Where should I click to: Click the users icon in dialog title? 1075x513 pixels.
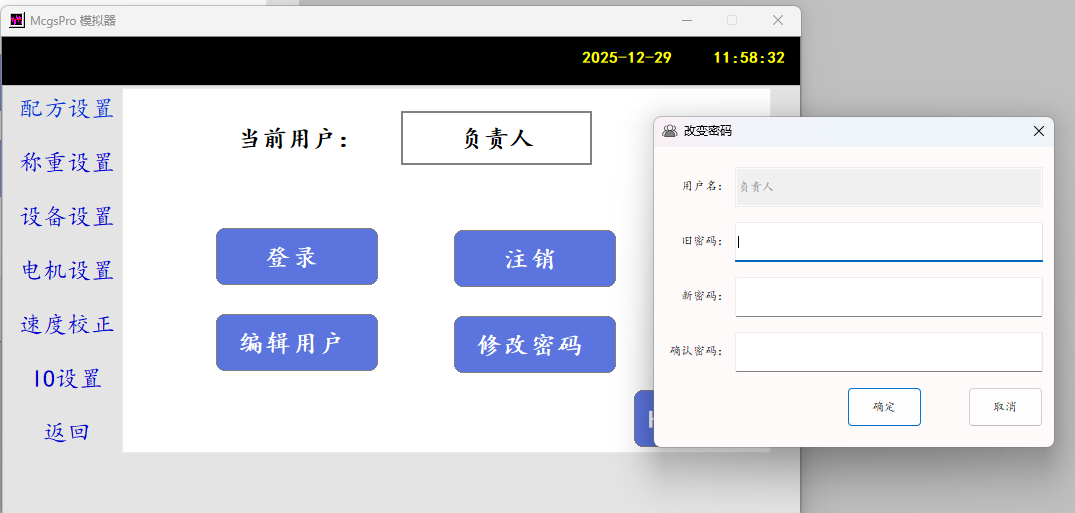(x=670, y=130)
